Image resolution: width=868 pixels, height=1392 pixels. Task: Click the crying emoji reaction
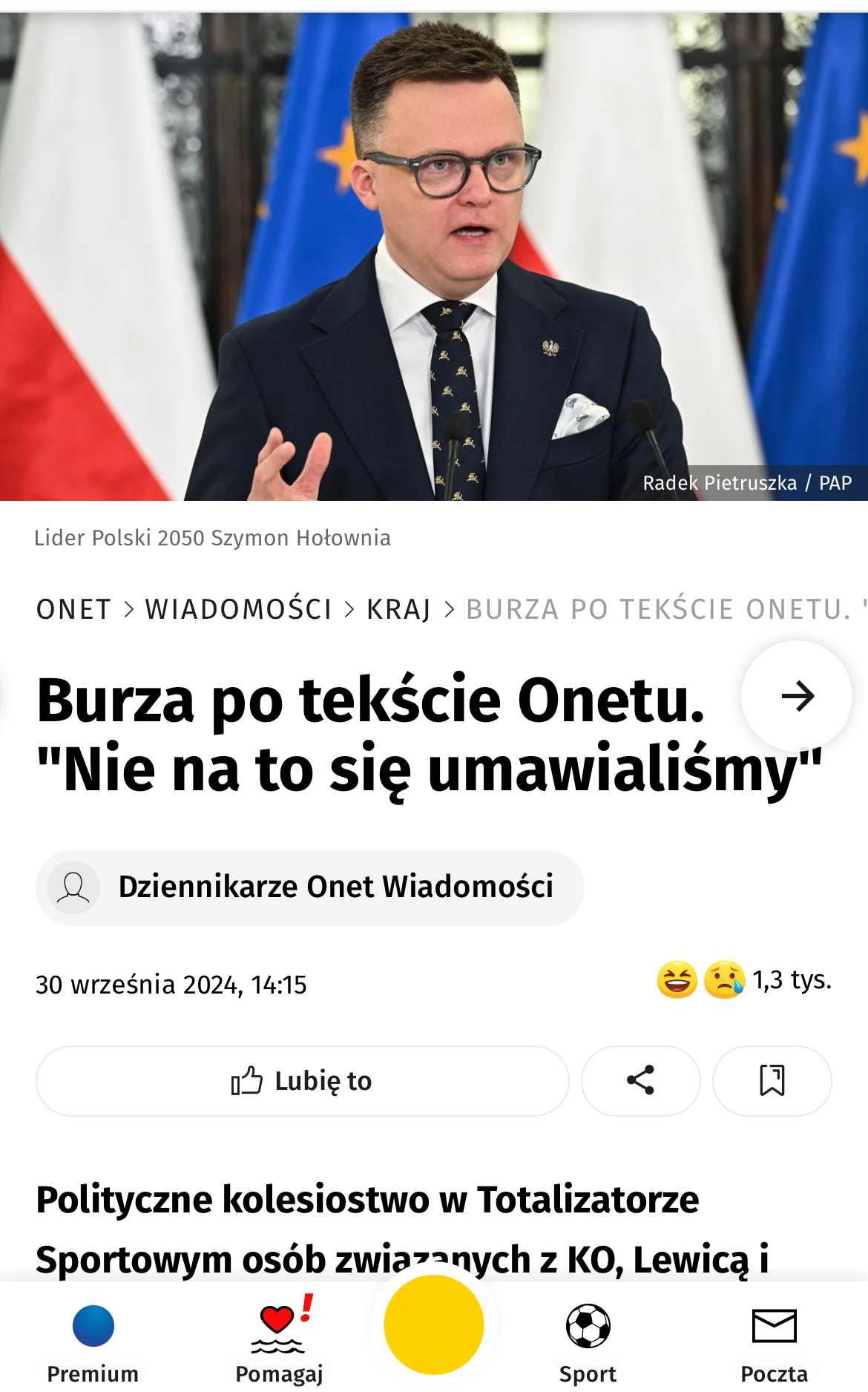click(724, 980)
